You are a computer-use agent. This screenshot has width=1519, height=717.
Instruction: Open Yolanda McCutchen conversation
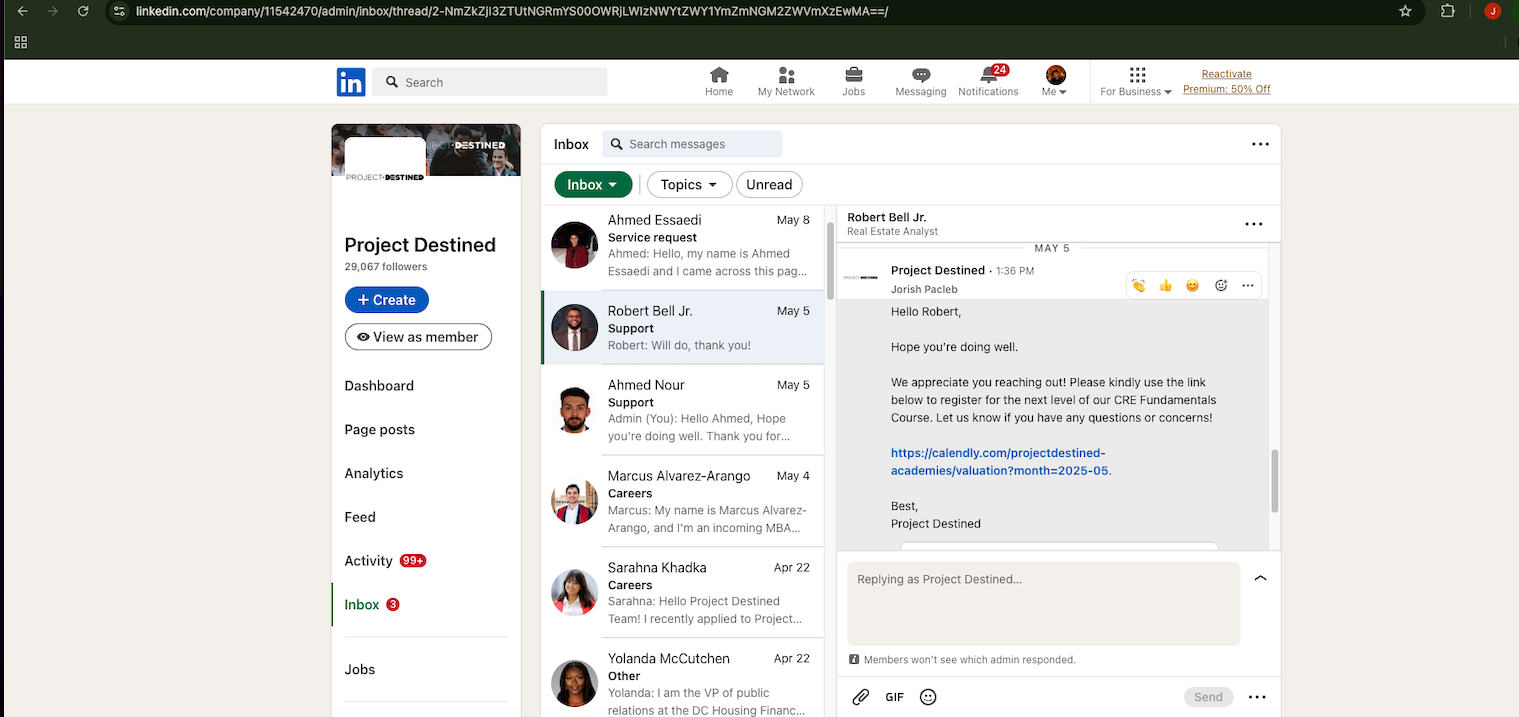682,678
